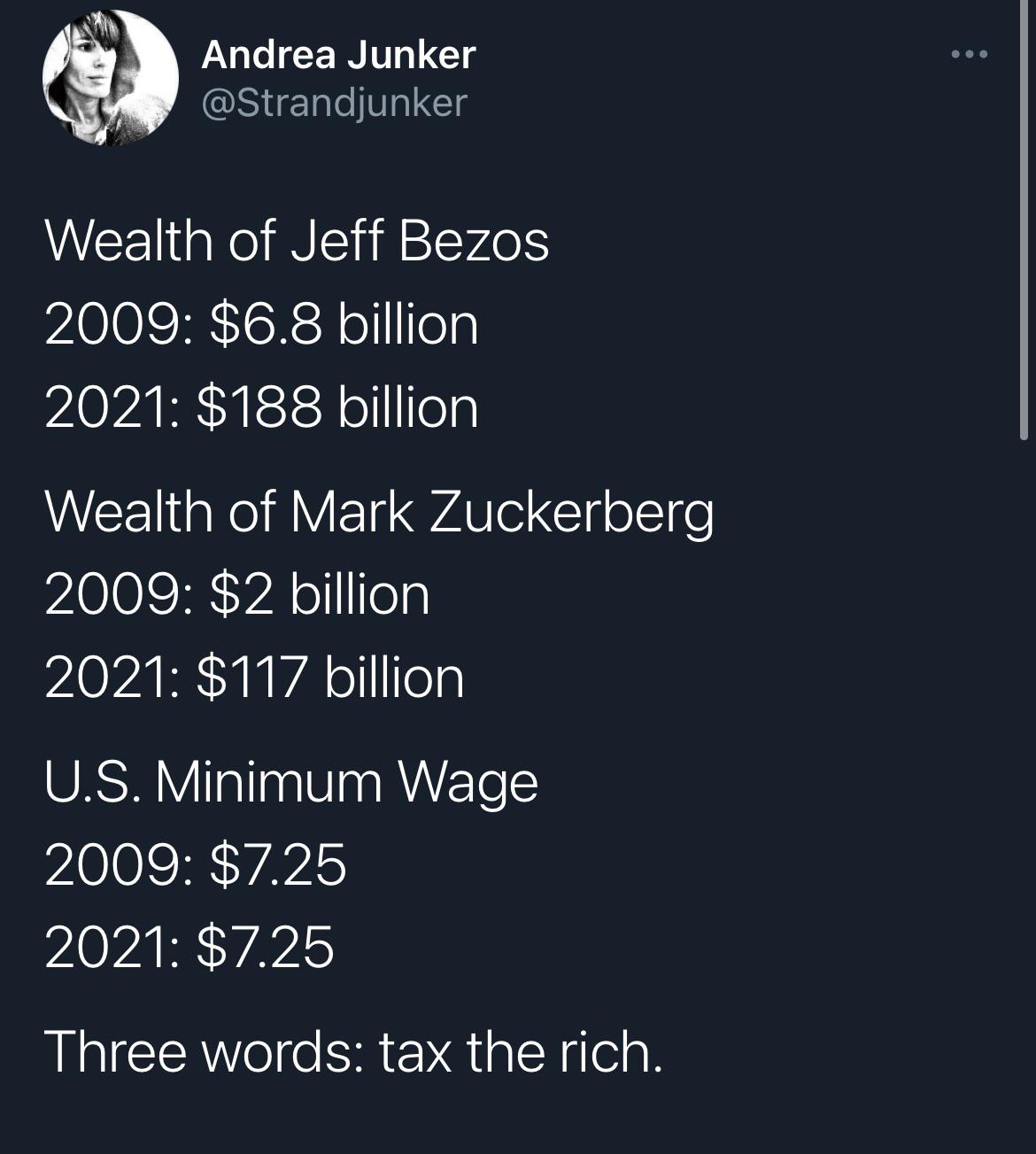Click the "Wealth of Mark Zuckerberg" heading line
The height and width of the screenshot is (1154, 1036).
(x=379, y=513)
